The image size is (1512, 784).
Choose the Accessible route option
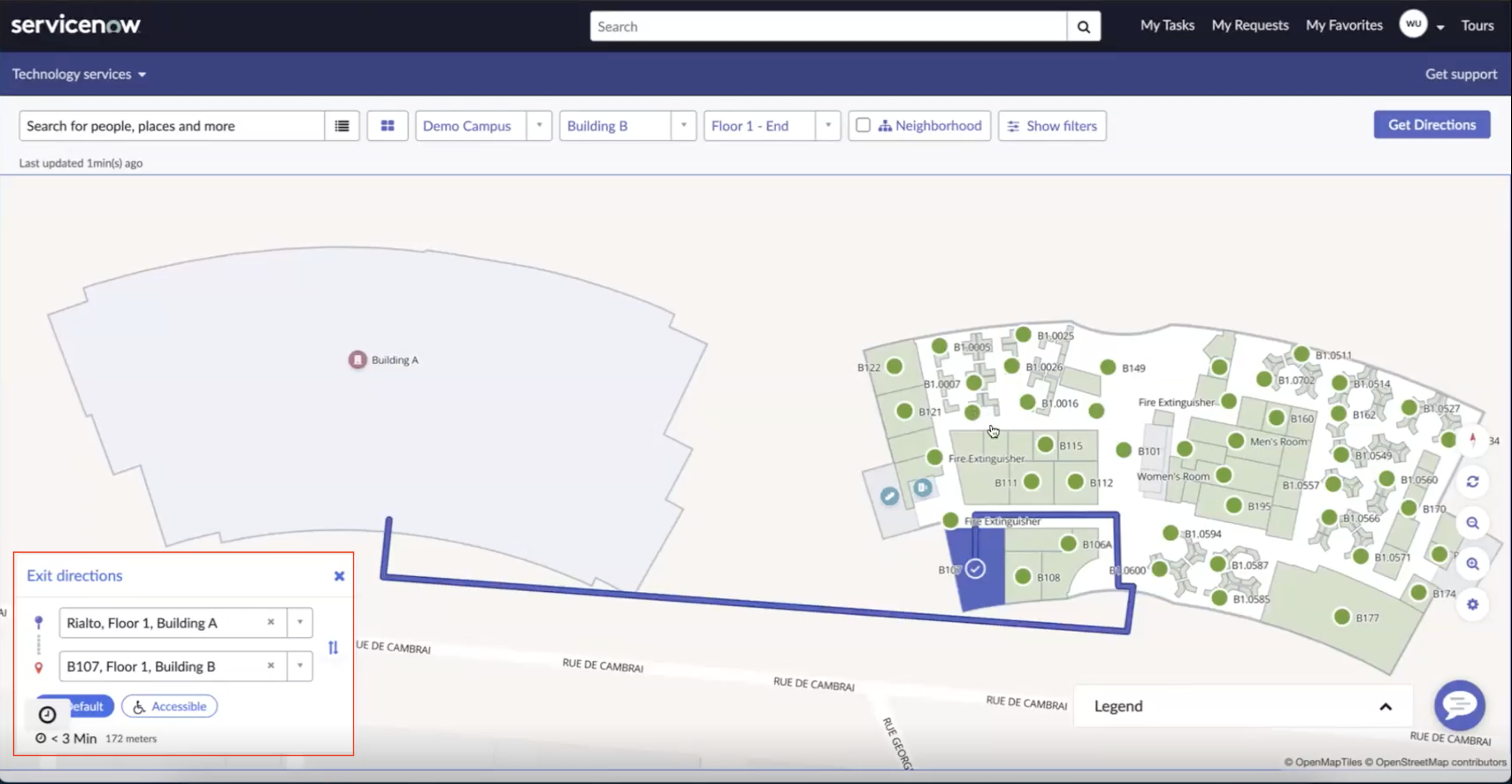click(170, 706)
